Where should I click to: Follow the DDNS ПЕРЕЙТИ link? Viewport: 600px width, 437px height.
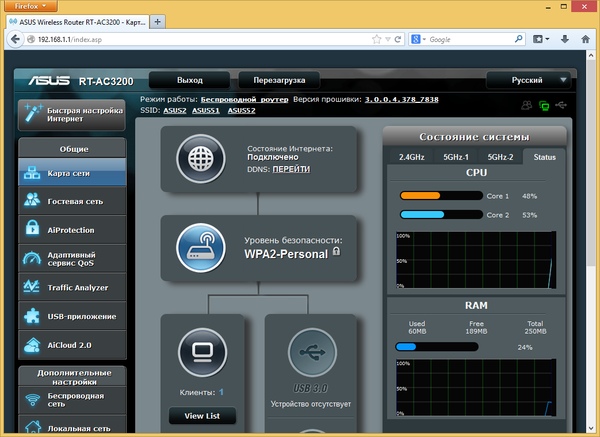291,169
